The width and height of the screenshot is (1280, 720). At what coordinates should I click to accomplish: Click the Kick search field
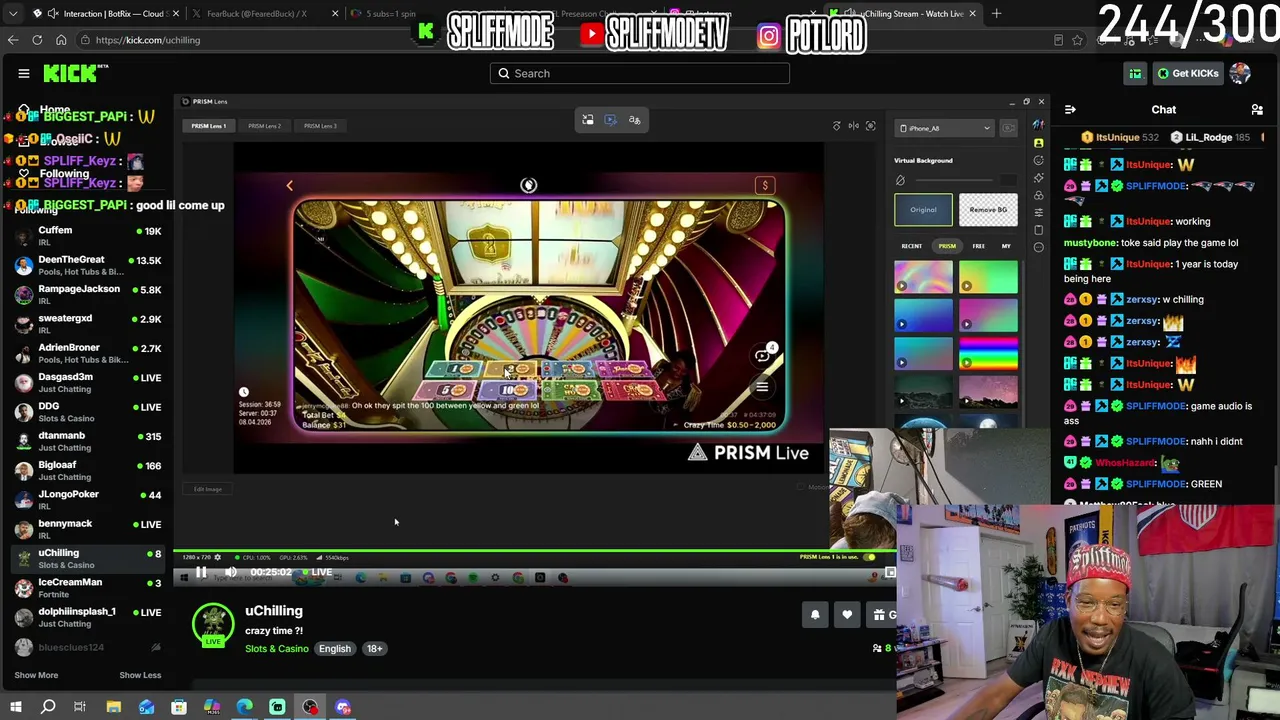[x=640, y=73]
